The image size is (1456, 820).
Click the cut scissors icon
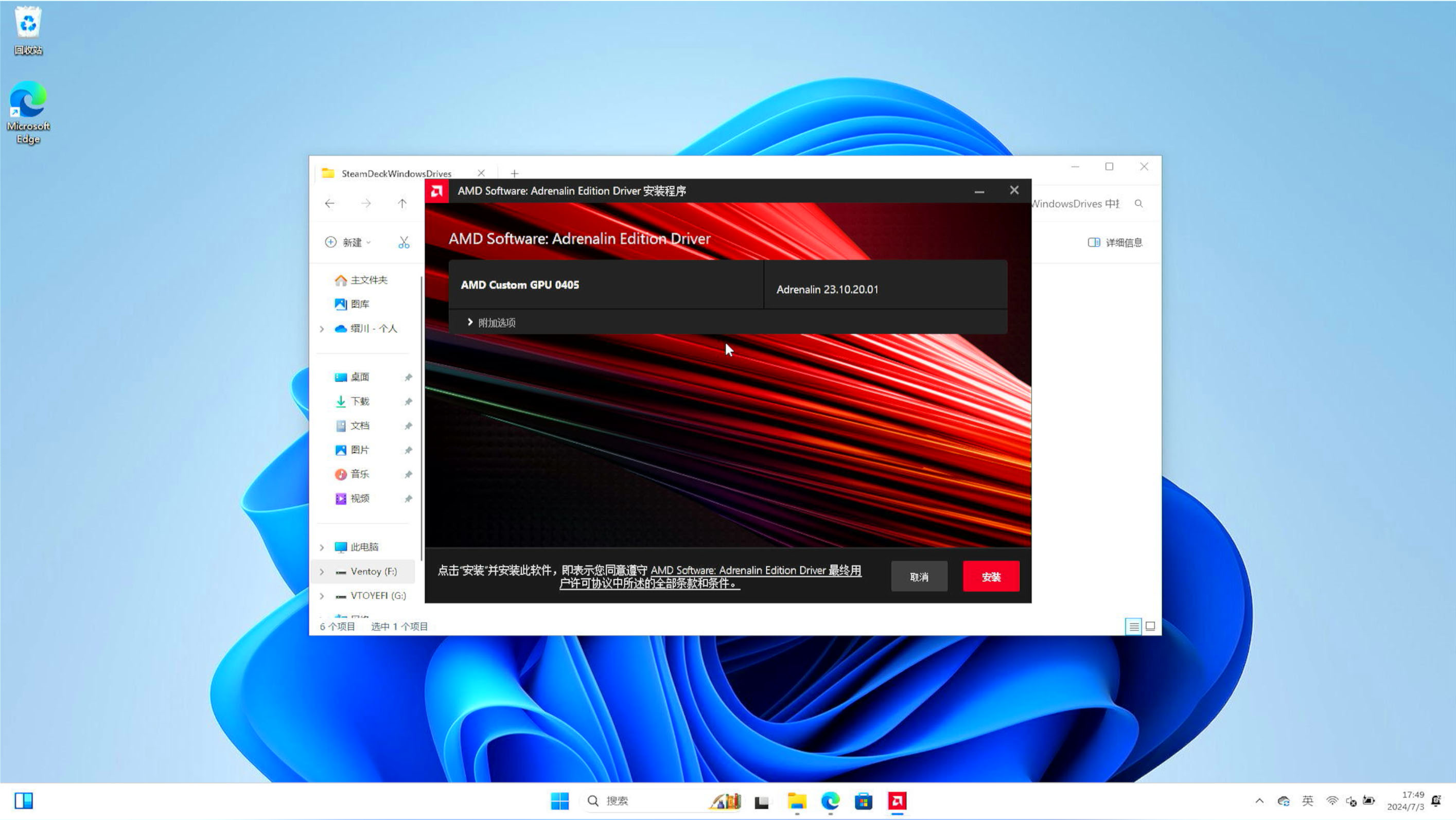pos(404,242)
